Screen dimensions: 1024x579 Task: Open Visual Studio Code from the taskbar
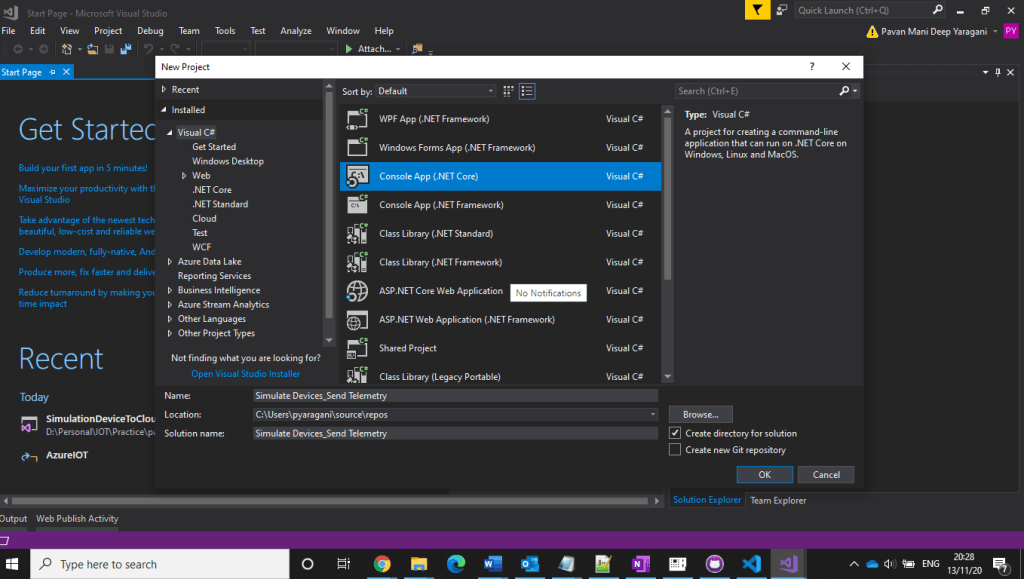point(752,563)
